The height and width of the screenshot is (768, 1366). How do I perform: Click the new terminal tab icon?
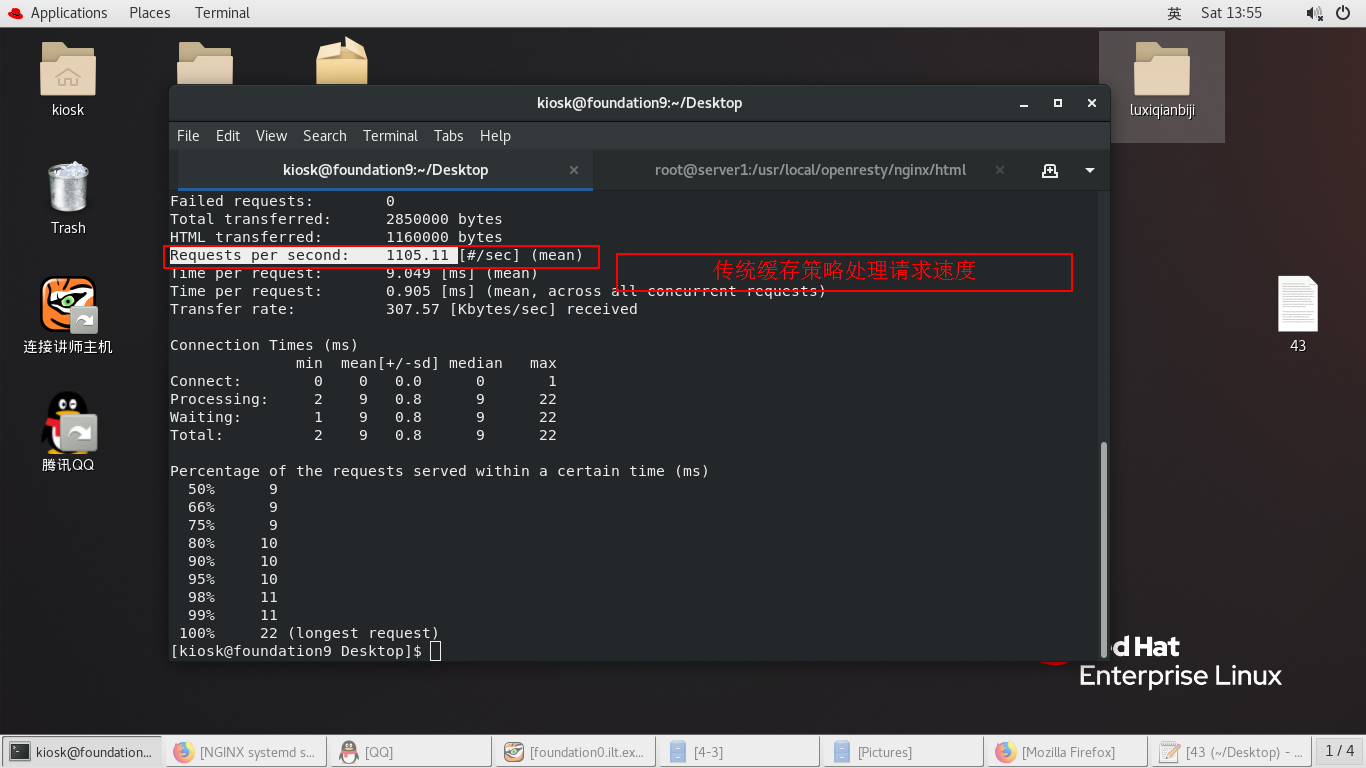point(1050,170)
